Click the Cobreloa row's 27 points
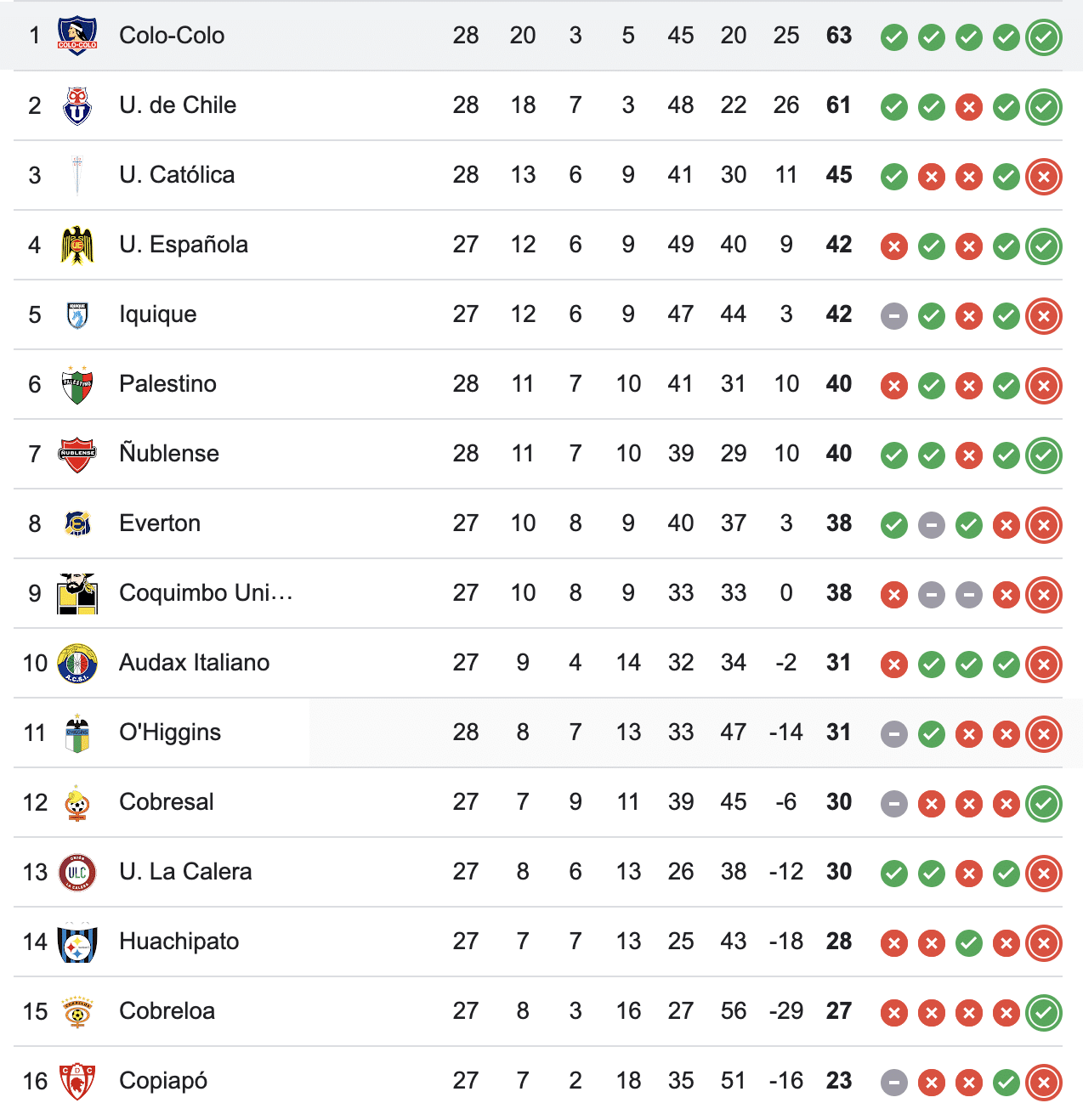This screenshot has width=1083, height=1120. 839,1011
